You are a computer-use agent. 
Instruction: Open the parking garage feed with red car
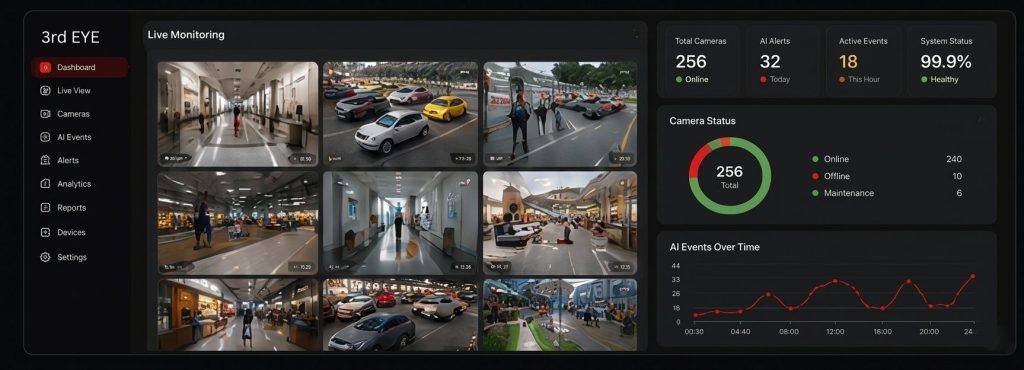pos(400,315)
